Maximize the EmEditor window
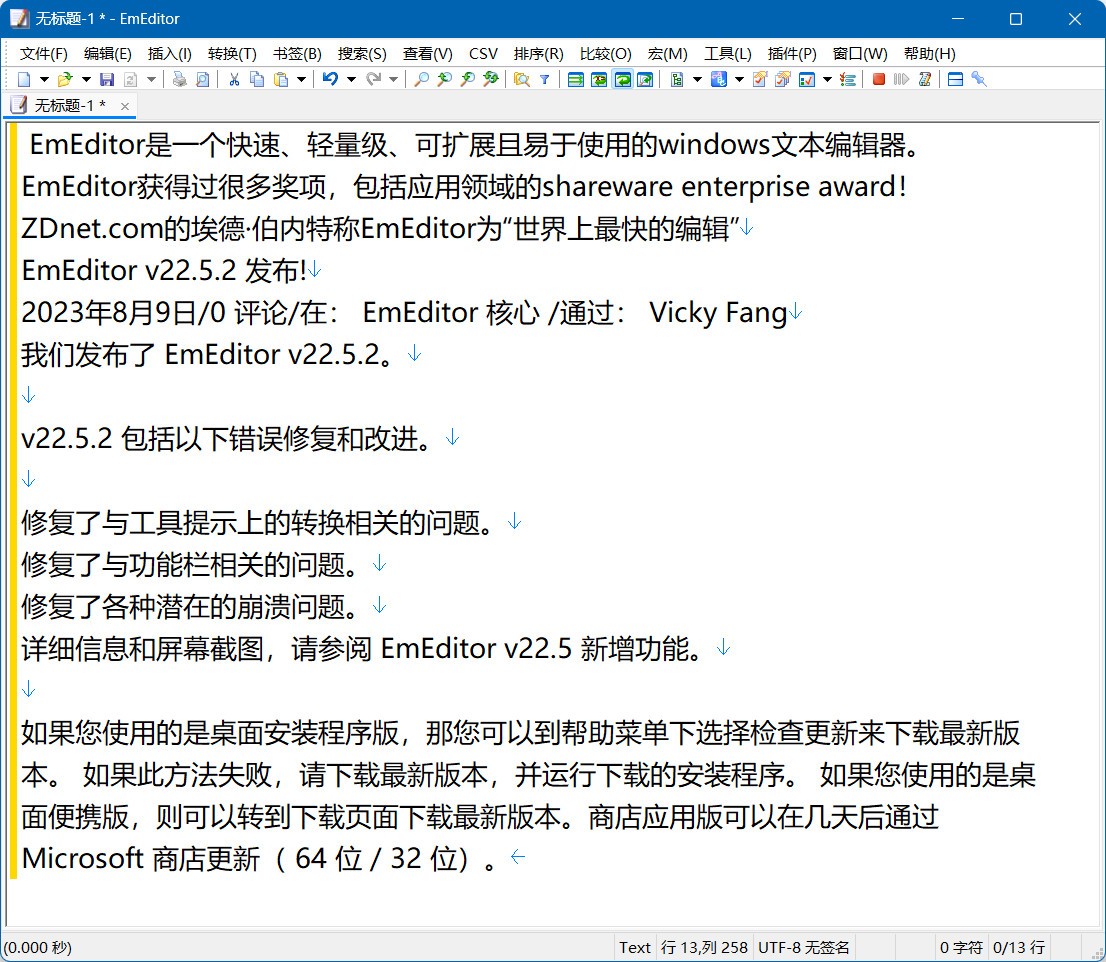The width and height of the screenshot is (1106, 962). pos(1016,19)
